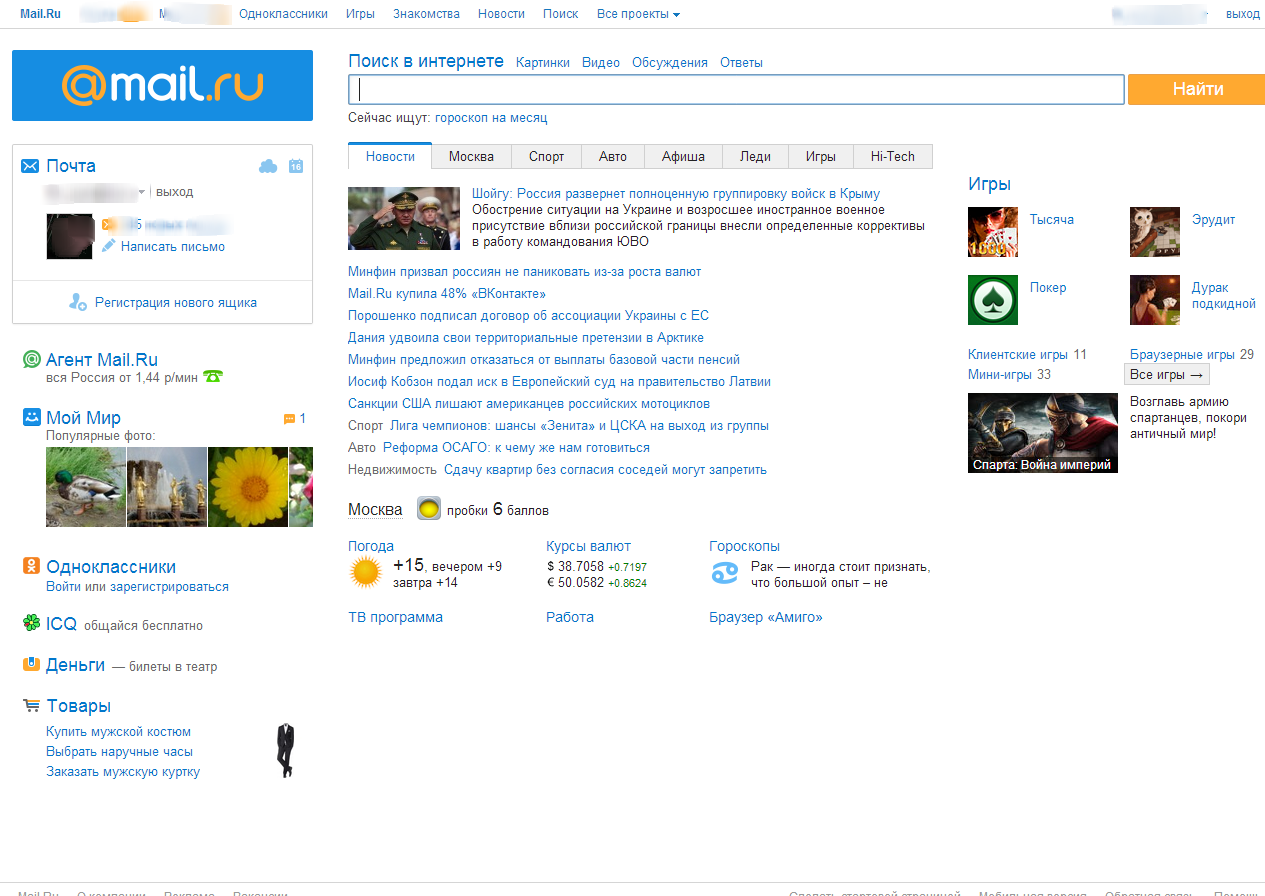Viewport: 1265px width, 896px height.
Task: Open the Мой Мир message notification icon
Action: [290, 419]
